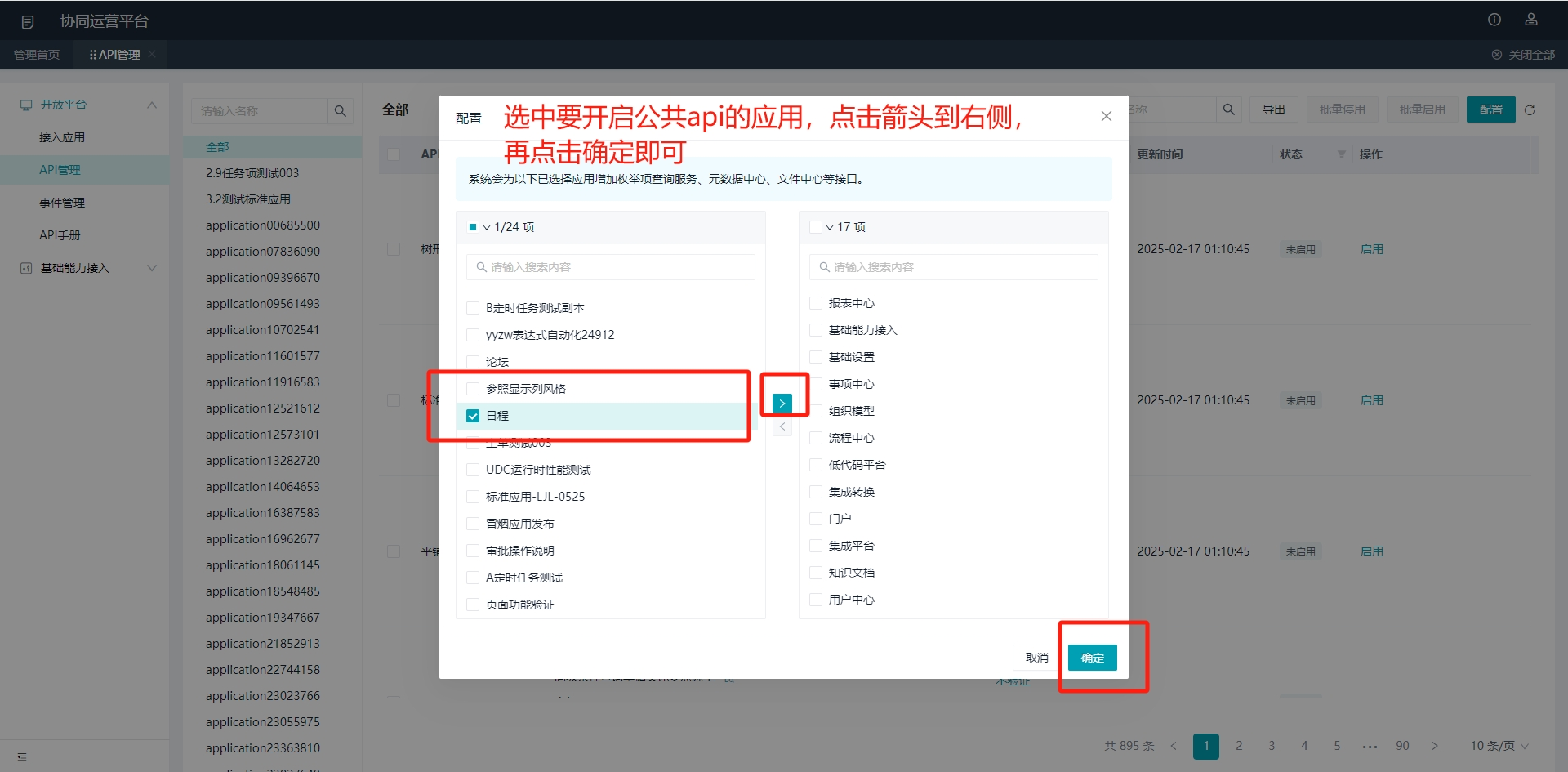Click the collapse sidebar icon at bottom left

[22, 756]
